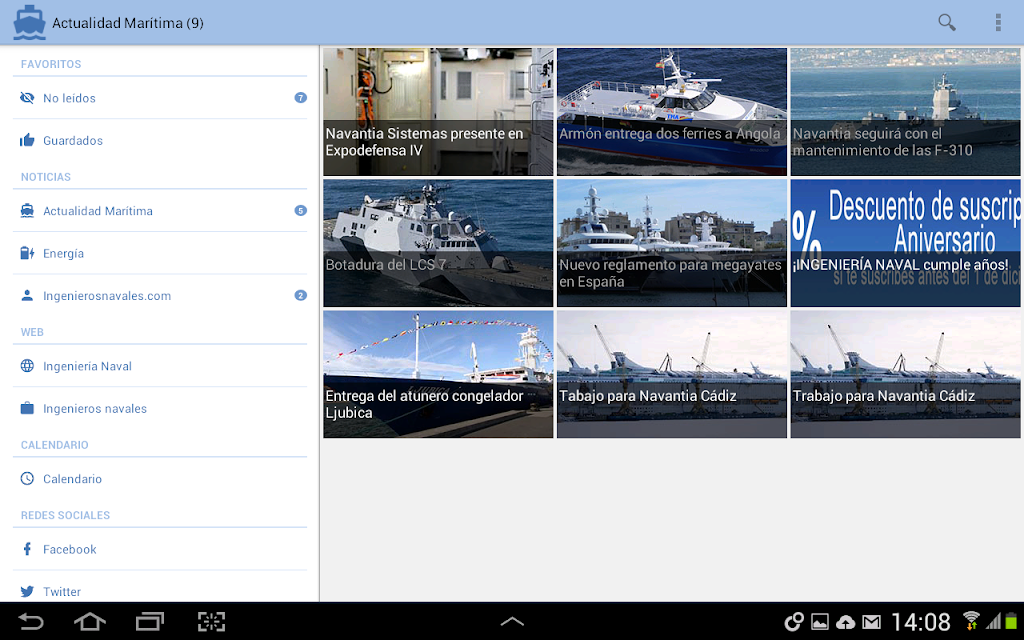Image resolution: width=1024 pixels, height=640 pixels.
Task: Click the Actualidad Marítima badge 5
Action: click(300, 211)
